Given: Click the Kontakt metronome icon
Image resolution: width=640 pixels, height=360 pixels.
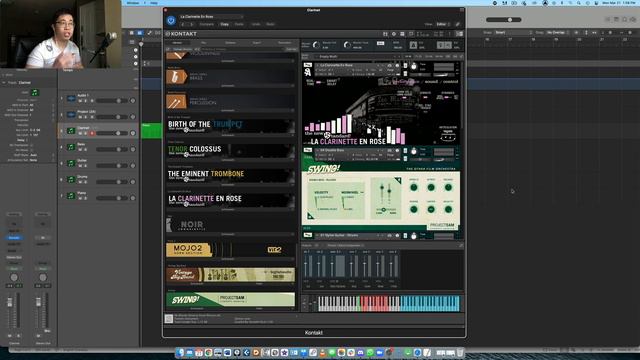Looking at the screenshot, I should [413, 45].
